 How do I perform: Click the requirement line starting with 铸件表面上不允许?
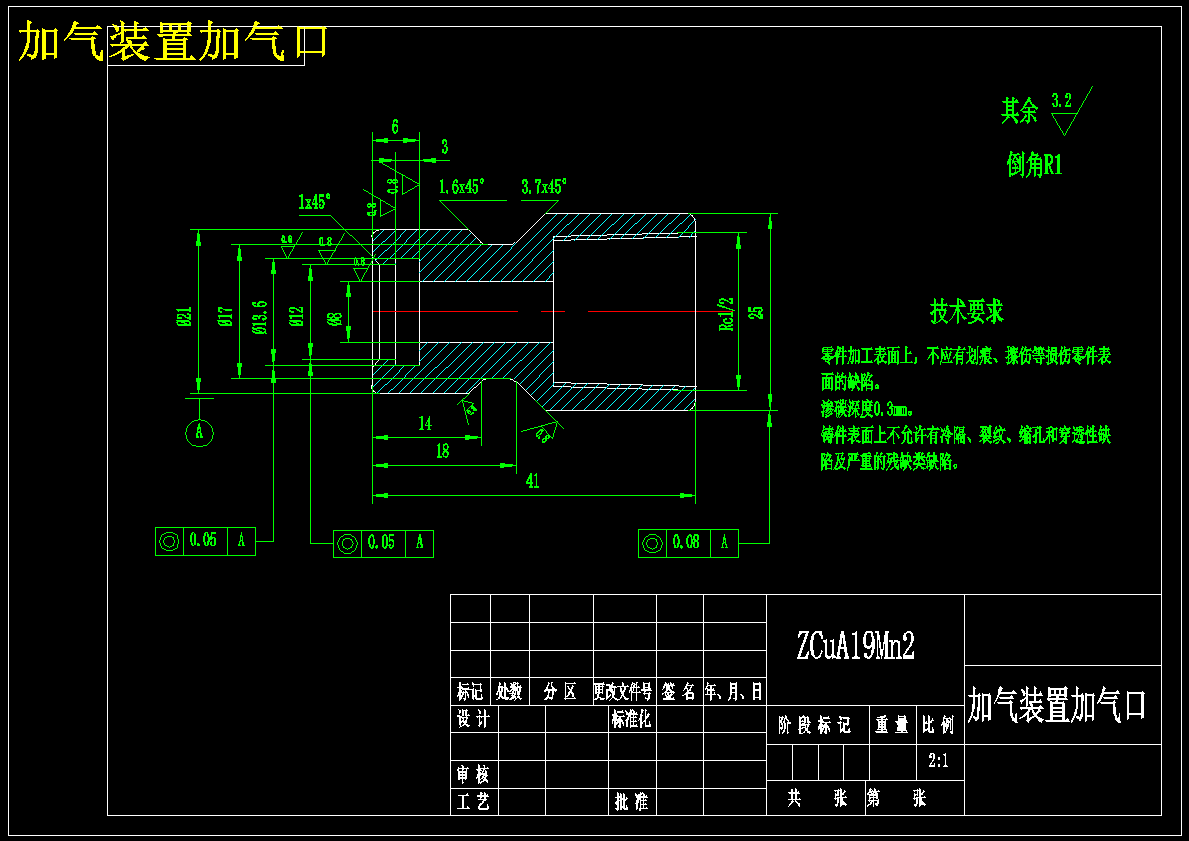[x=966, y=435]
